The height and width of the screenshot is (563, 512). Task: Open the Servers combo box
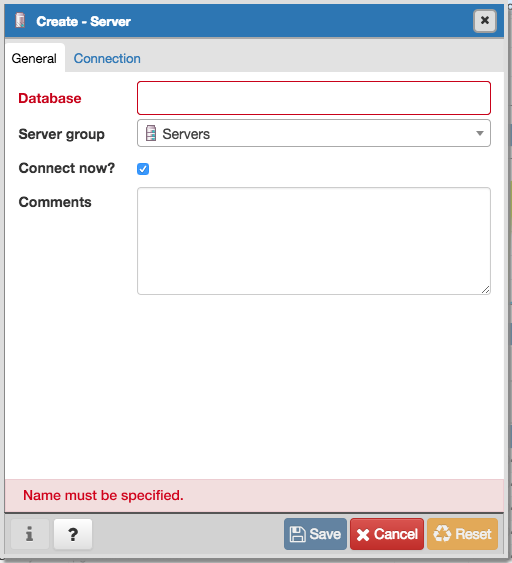(314, 133)
